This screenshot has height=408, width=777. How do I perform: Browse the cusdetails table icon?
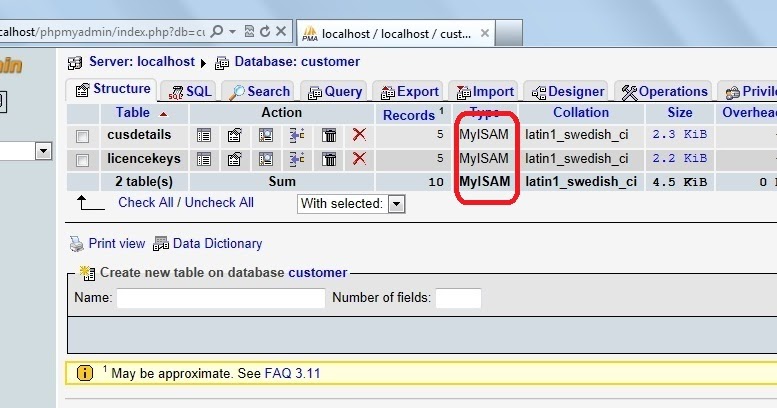[x=204, y=135]
